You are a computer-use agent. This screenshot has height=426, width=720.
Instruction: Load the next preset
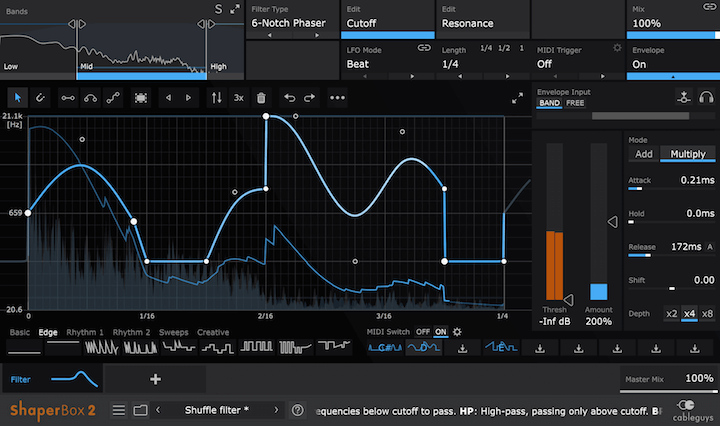276,410
